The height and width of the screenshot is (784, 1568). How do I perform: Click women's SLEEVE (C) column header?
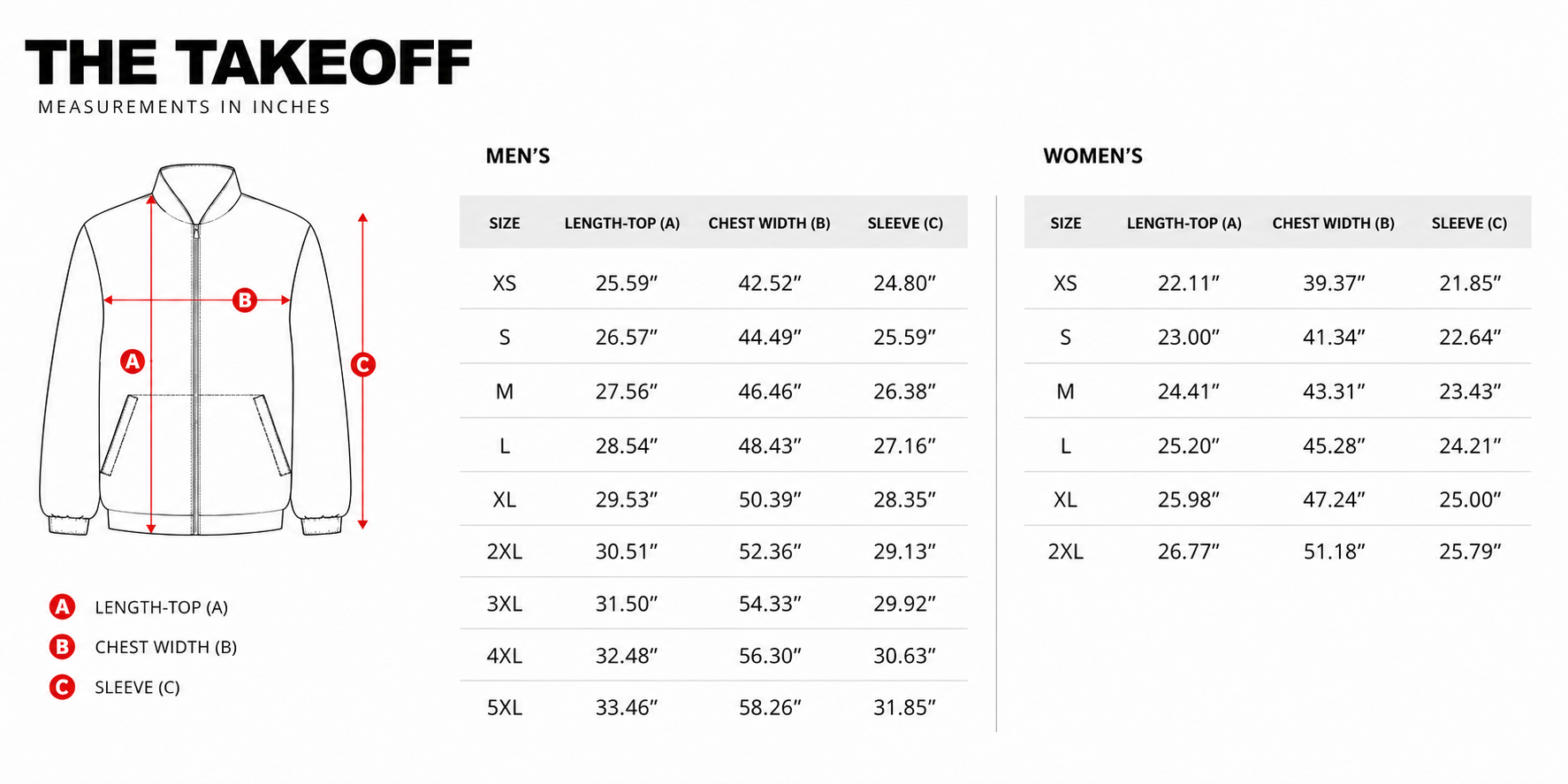coord(1469,223)
